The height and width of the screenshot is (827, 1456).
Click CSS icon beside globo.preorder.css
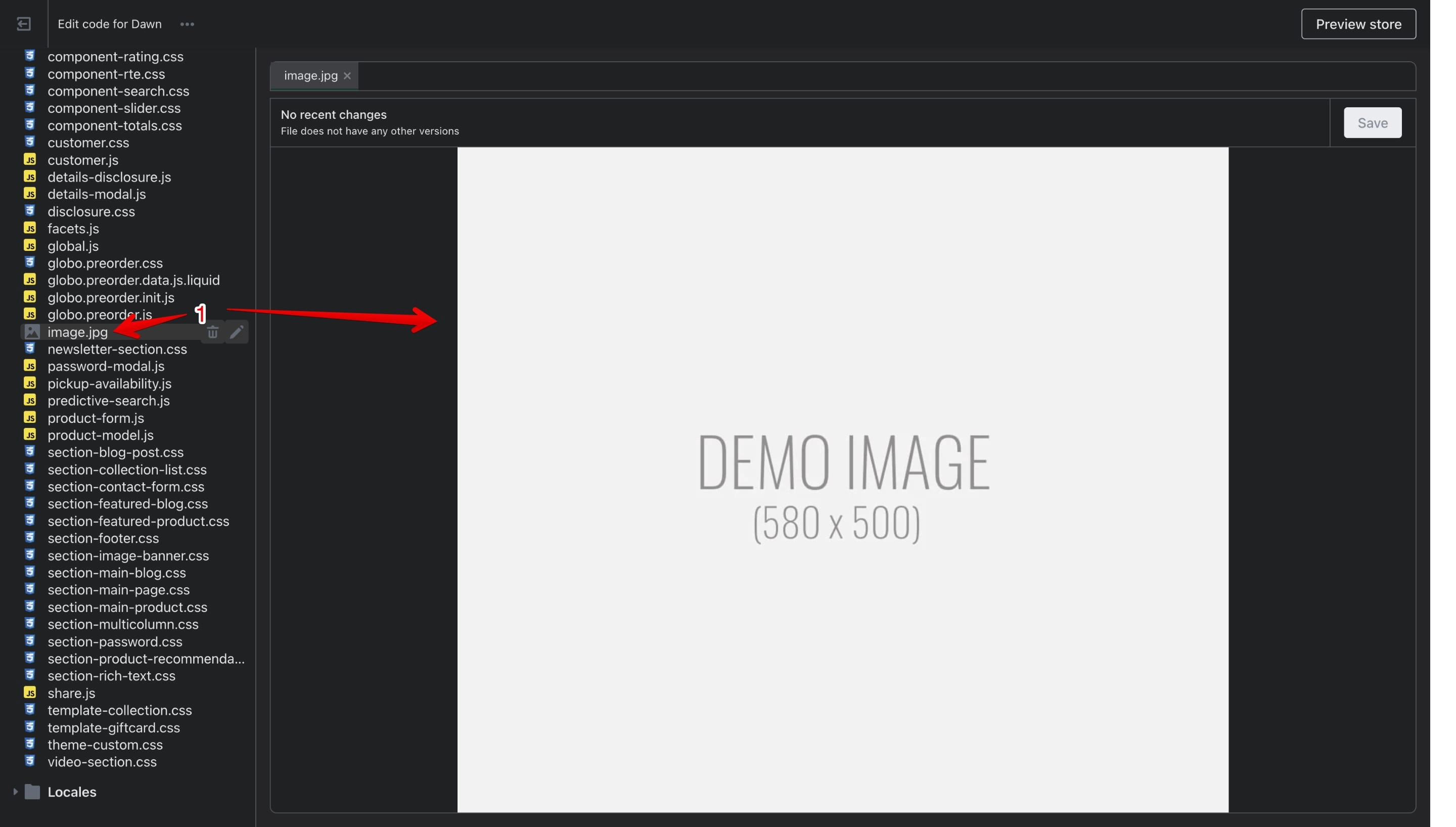[30, 263]
